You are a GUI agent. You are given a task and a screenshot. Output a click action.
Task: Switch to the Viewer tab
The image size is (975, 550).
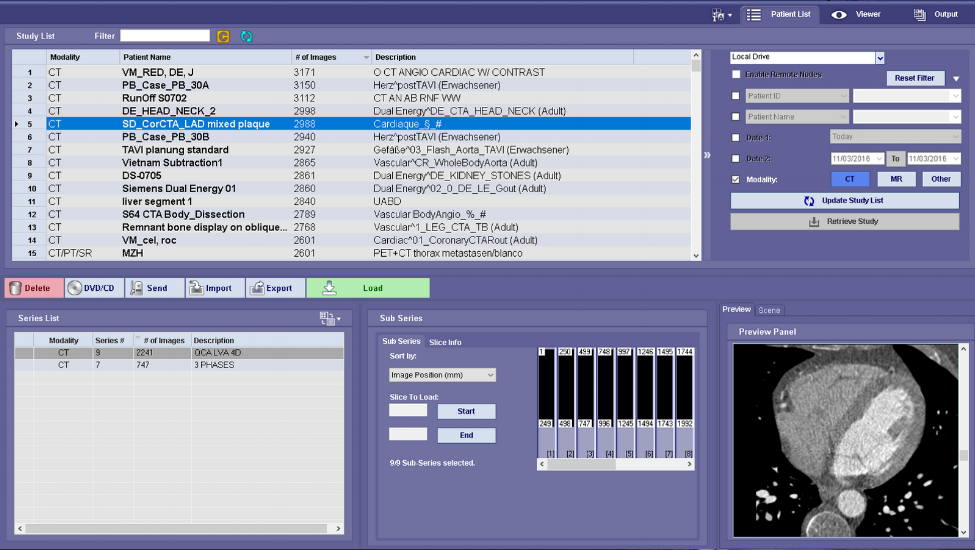(x=855, y=15)
